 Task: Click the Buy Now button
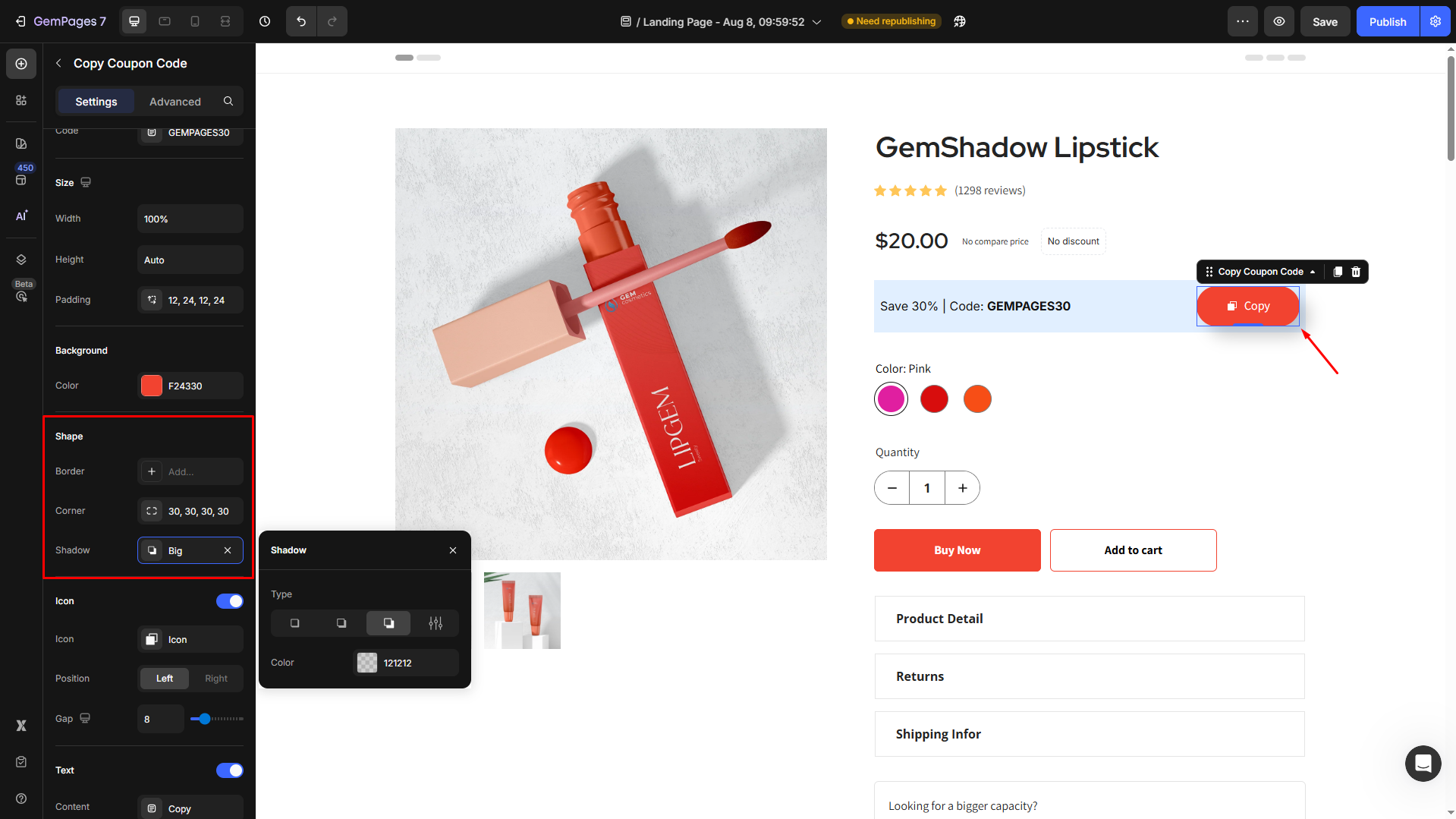coord(957,550)
